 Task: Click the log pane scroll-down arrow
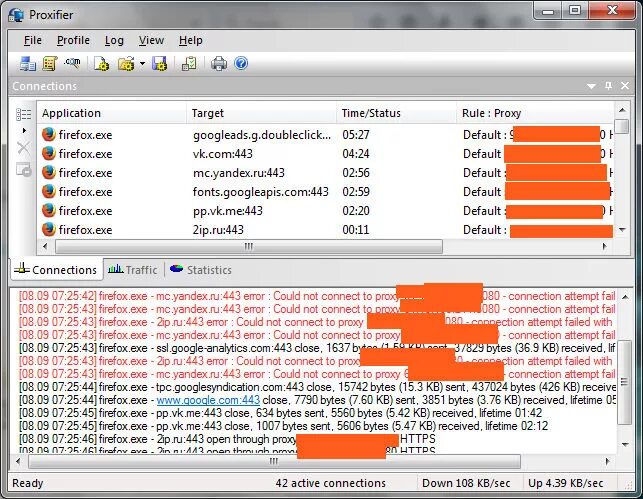click(x=625, y=444)
